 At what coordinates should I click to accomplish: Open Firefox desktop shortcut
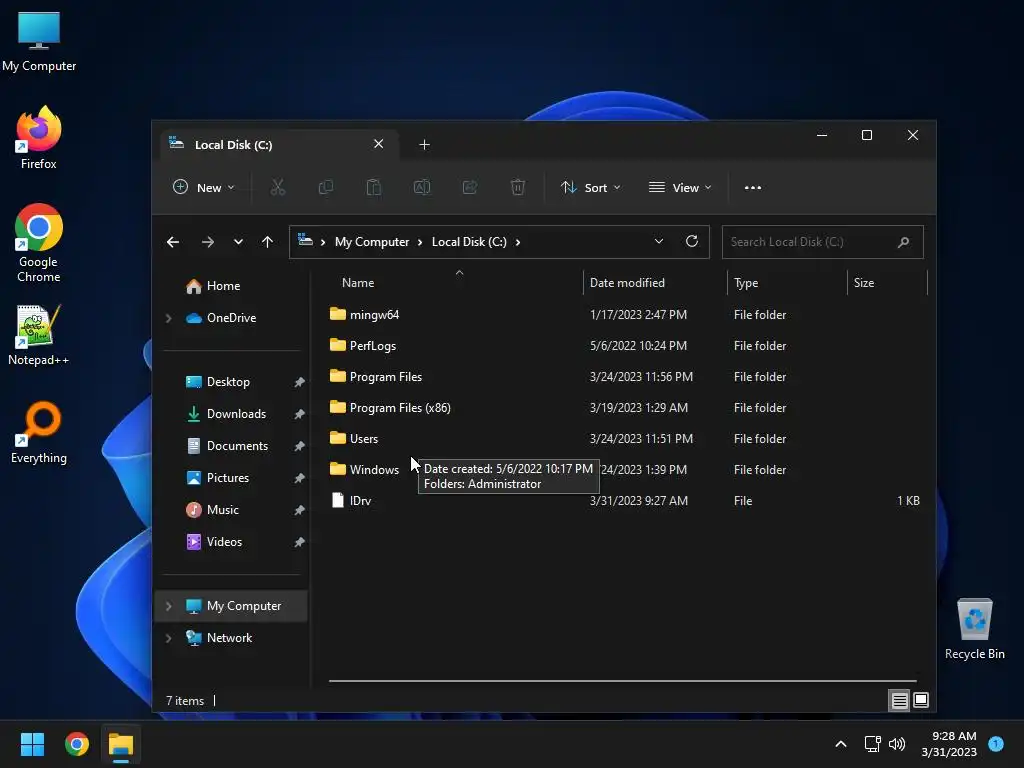[39, 138]
